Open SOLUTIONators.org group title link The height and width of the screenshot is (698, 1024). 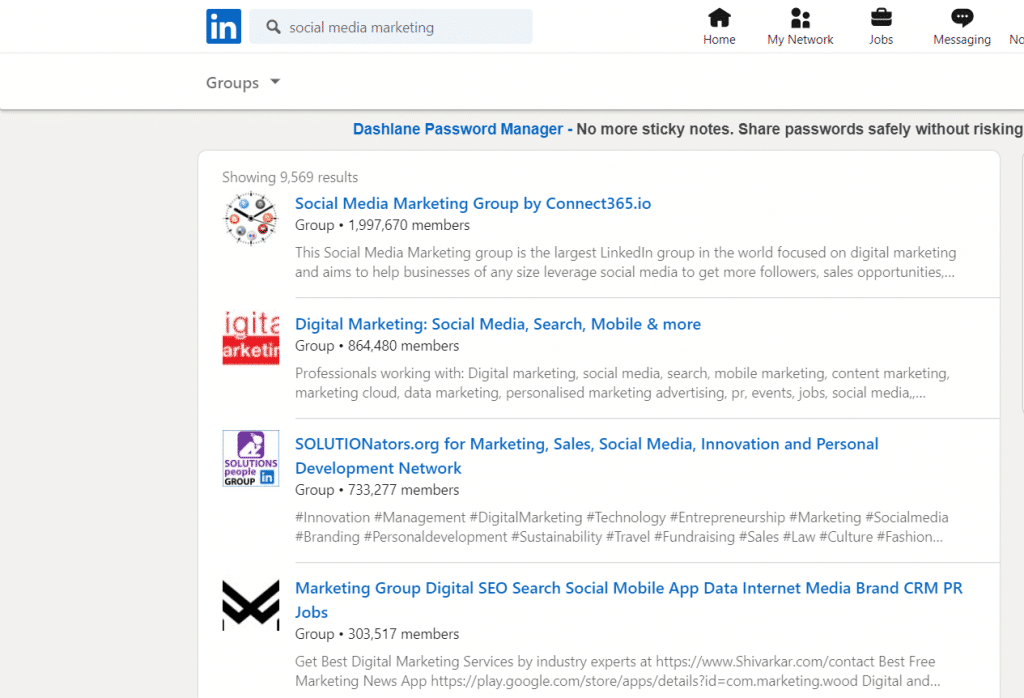point(586,444)
